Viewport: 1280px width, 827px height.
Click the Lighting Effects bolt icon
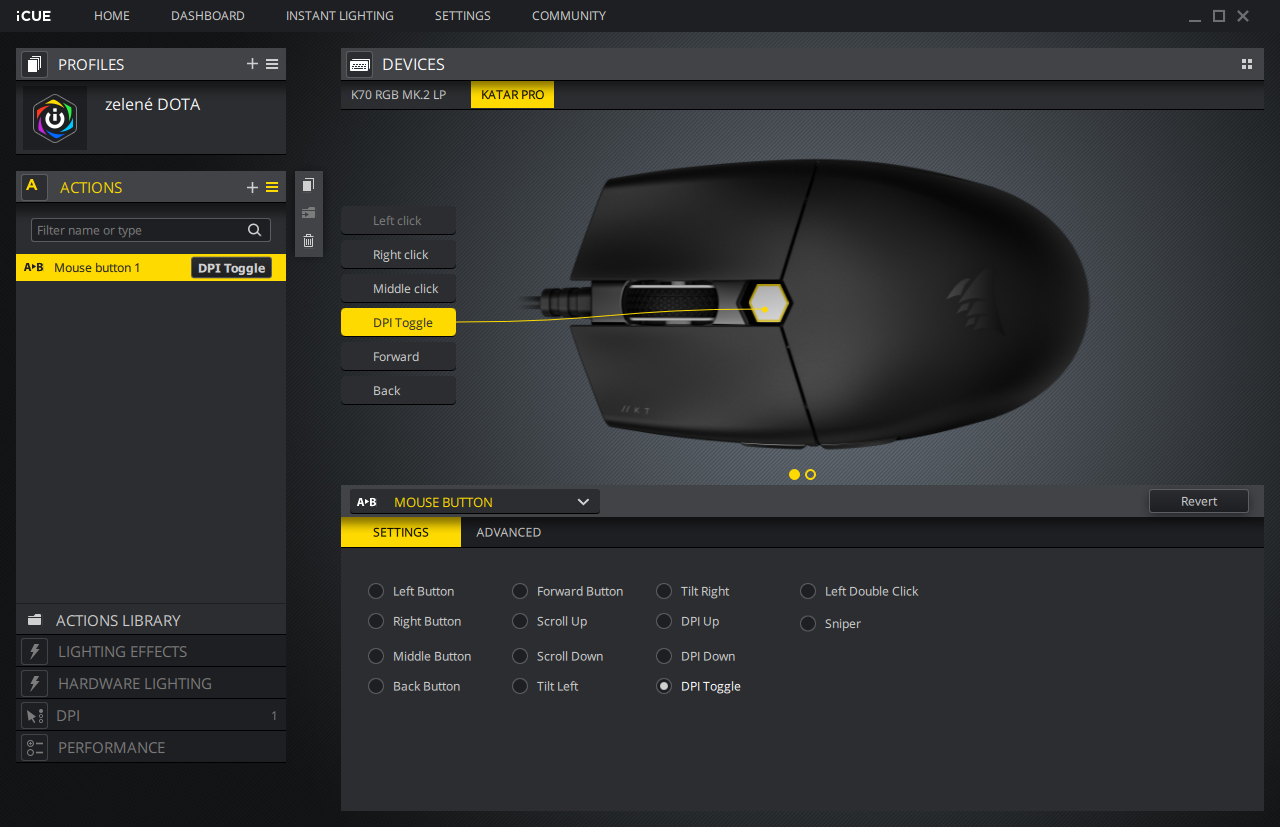click(x=35, y=652)
